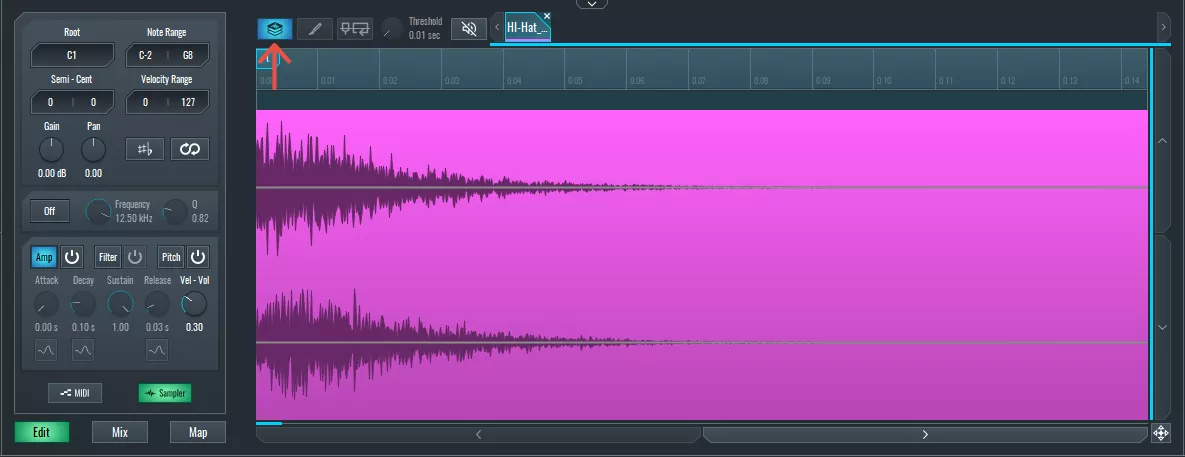Toggle the layers view icon button
The width and height of the screenshot is (1185, 457).
click(275, 29)
